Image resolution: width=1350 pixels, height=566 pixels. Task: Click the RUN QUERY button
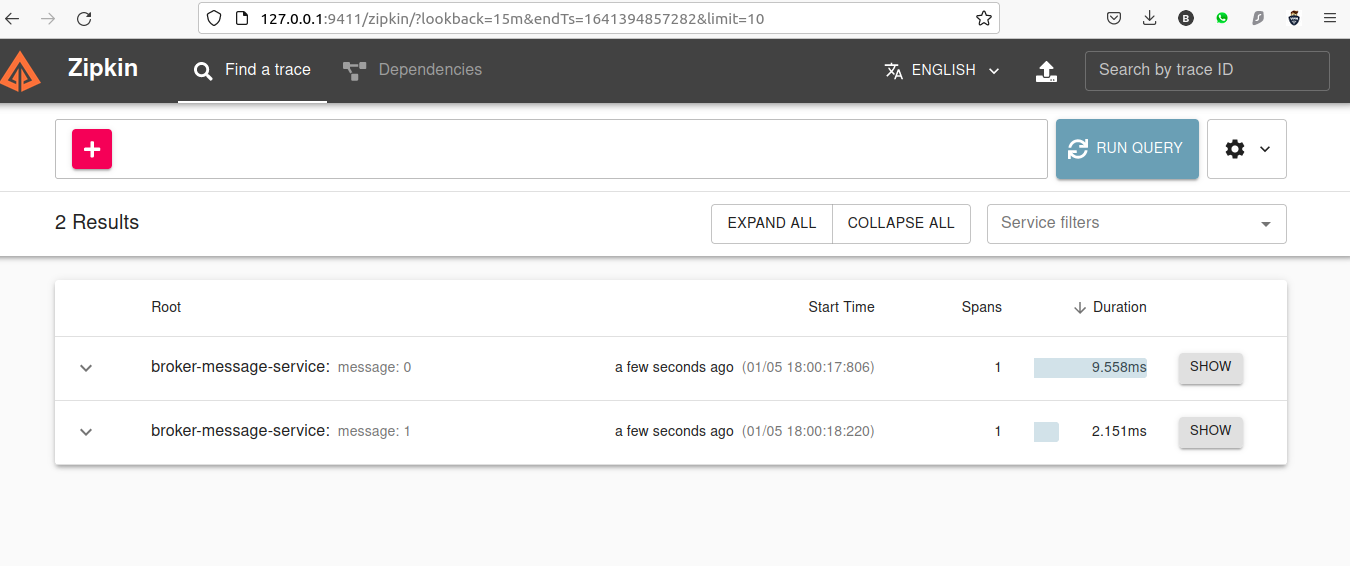pos(1127,149)
